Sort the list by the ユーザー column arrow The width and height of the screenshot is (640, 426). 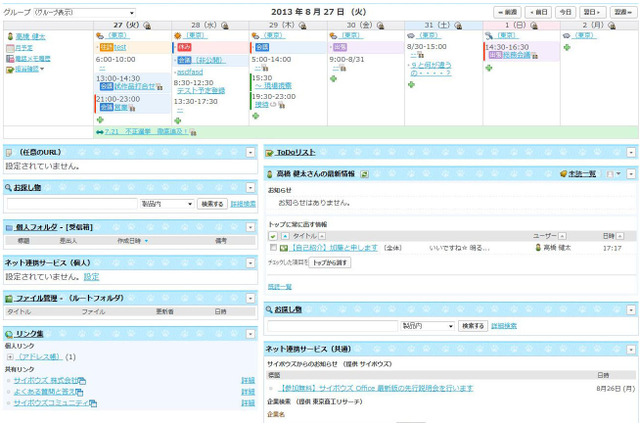(562, 236)
